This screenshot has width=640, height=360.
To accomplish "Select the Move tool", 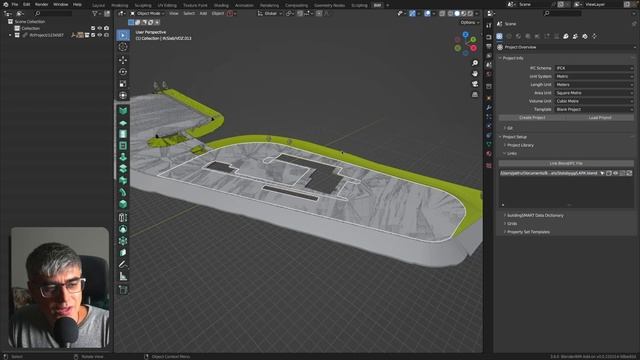I will 123,60.
